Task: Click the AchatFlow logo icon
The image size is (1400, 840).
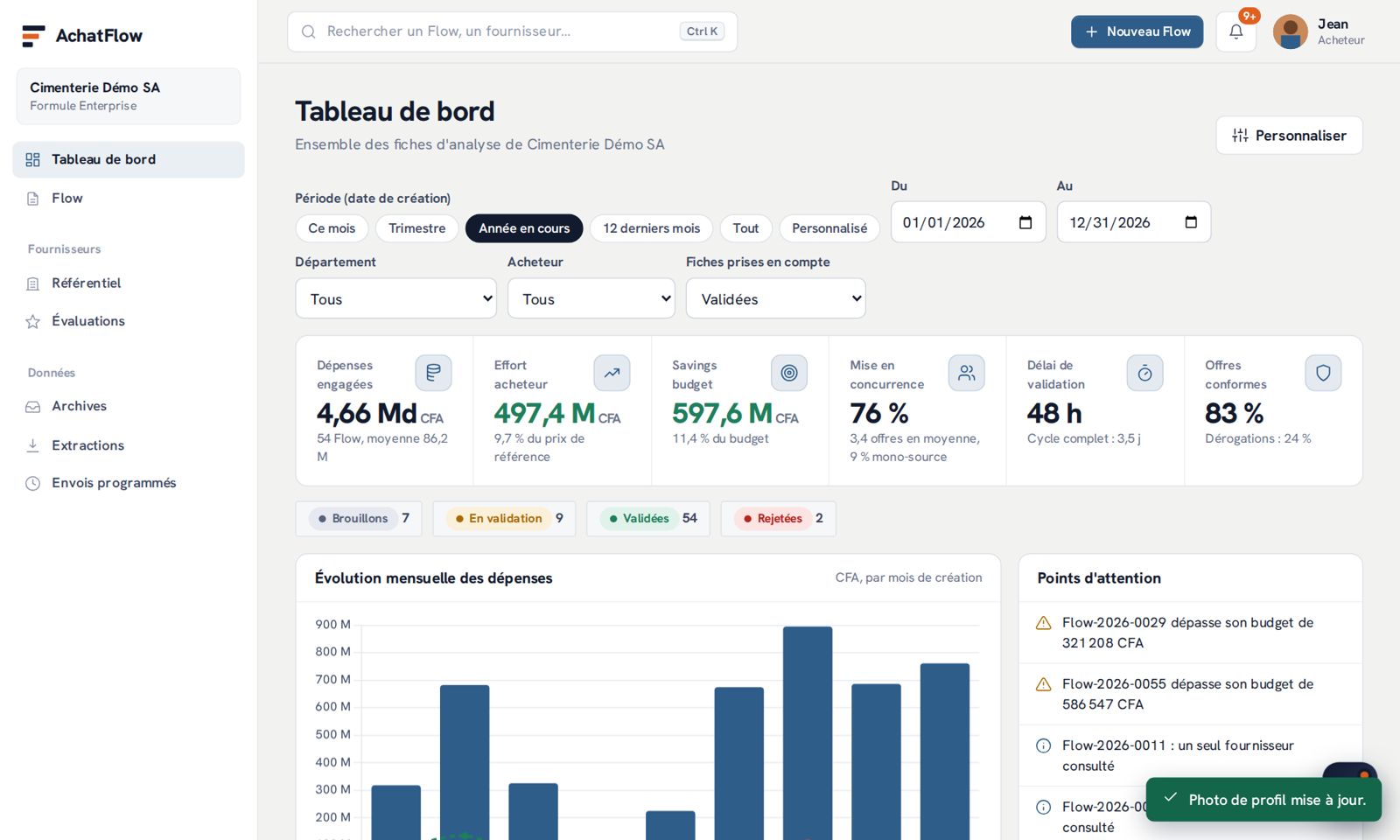Action: pyautogui.click(x=33, y=36)
